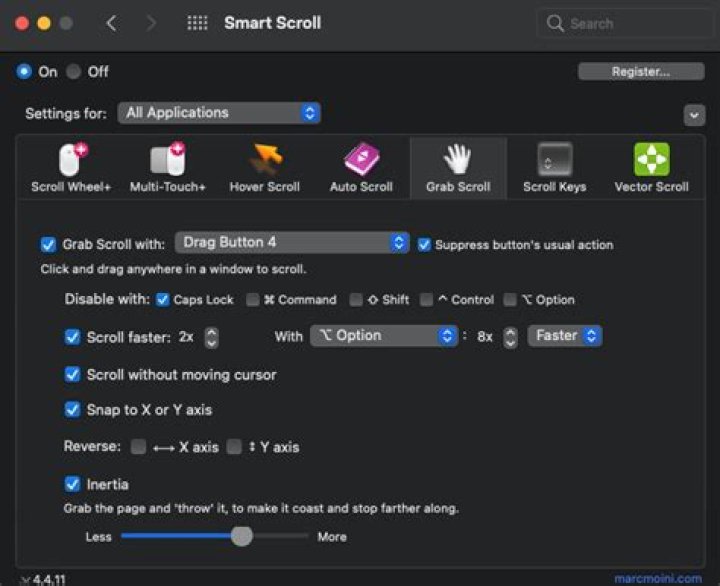Open the Option modifier key dropdown
This screenshot has height=586, width=720.
click(384, 336)
